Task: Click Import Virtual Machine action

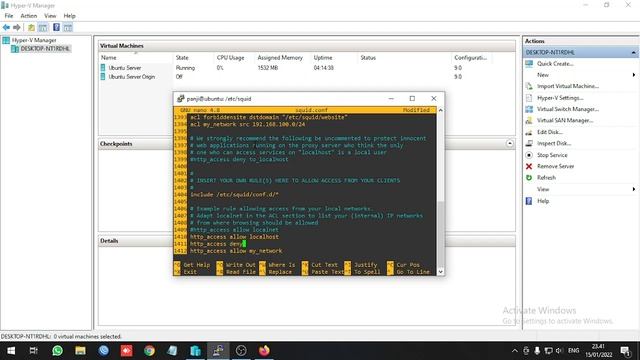Action: click(x=568, y=86)
